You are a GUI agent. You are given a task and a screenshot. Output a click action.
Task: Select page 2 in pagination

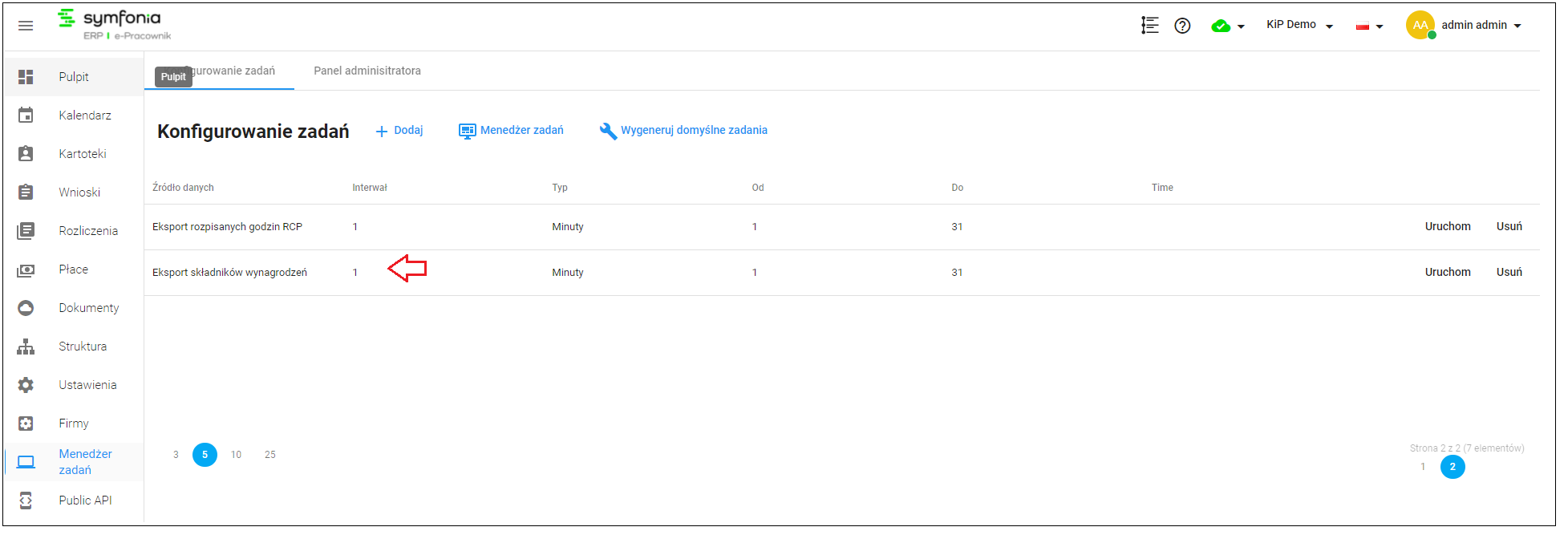click(1453, 467)
